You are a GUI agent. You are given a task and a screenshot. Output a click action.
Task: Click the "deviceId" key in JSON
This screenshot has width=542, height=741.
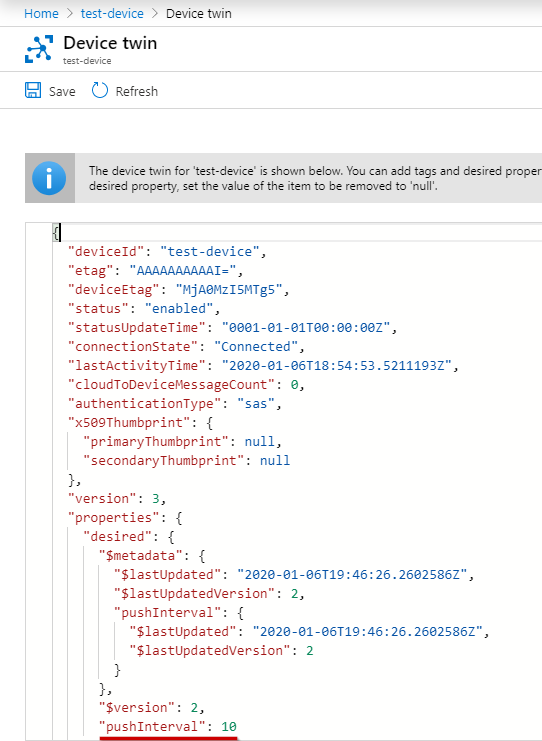click(x=107, y=251)
